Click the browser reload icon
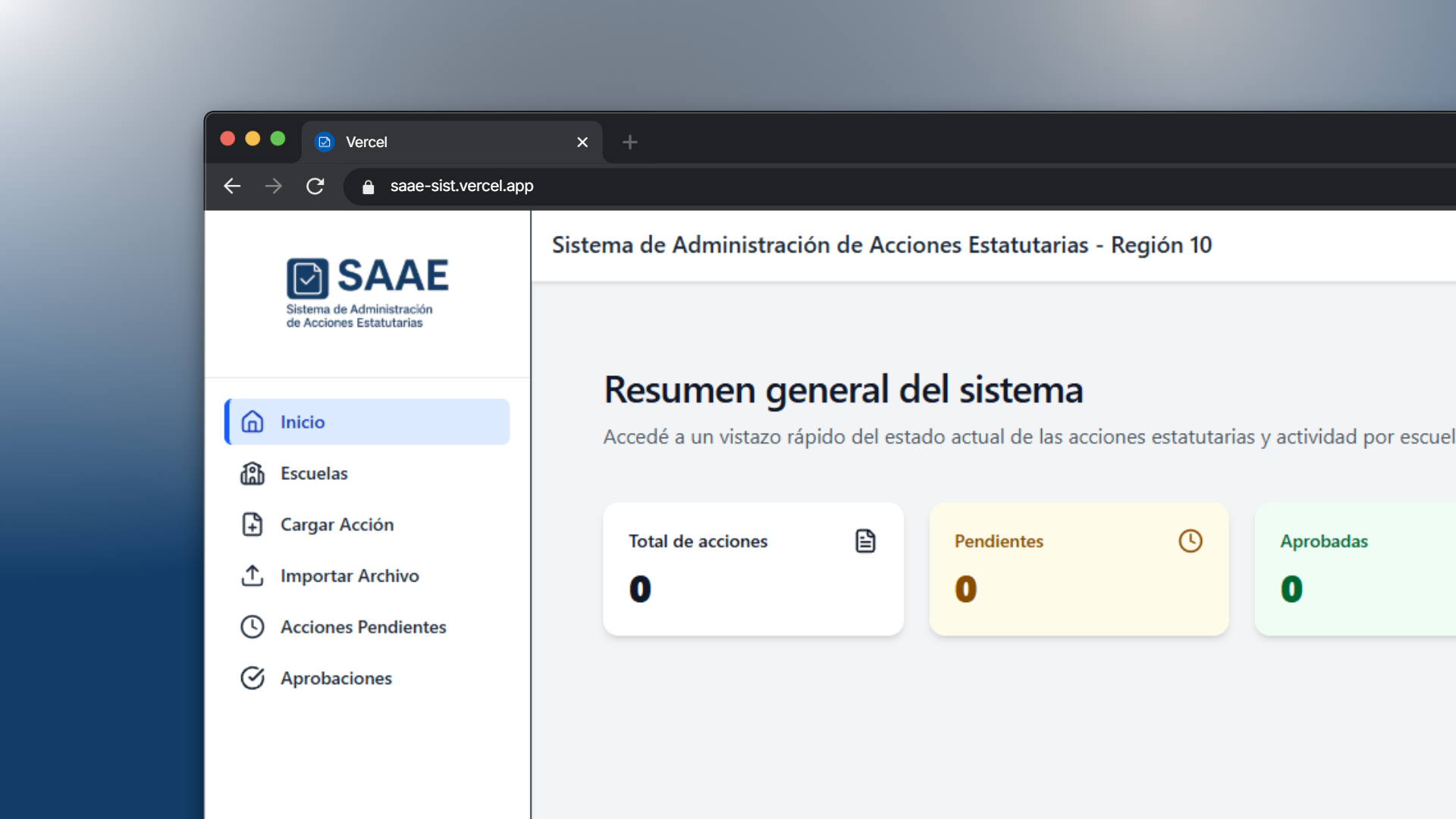The height and width of the screenshot is (819, 1456). [x=315, y=186]
